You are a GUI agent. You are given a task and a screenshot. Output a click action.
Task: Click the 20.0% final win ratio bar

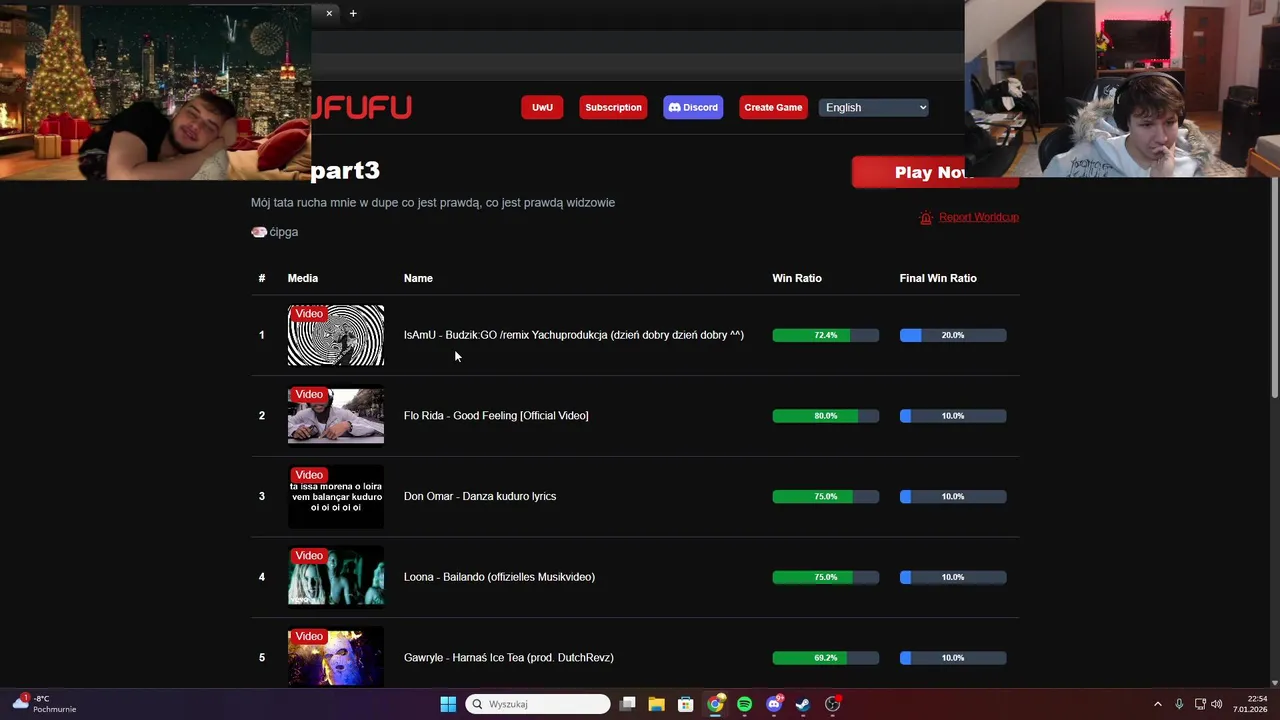pyautogui.click(x=953, y=335)
